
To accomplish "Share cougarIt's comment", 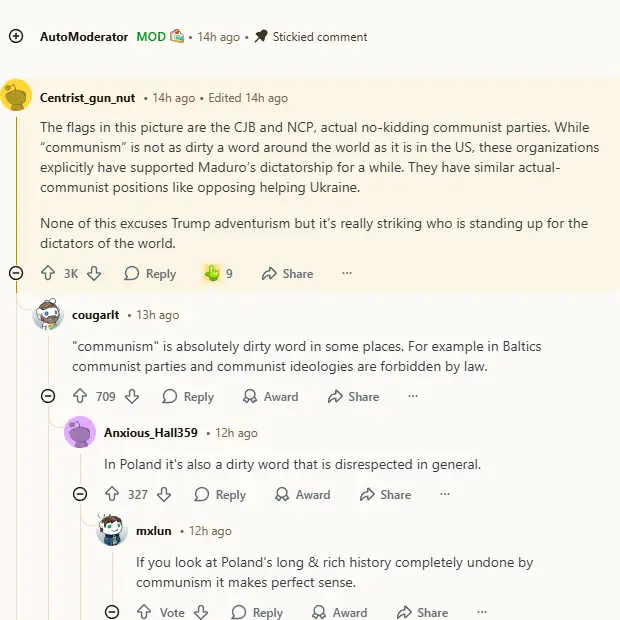I will pyautogui.click(x=353, y=396).
